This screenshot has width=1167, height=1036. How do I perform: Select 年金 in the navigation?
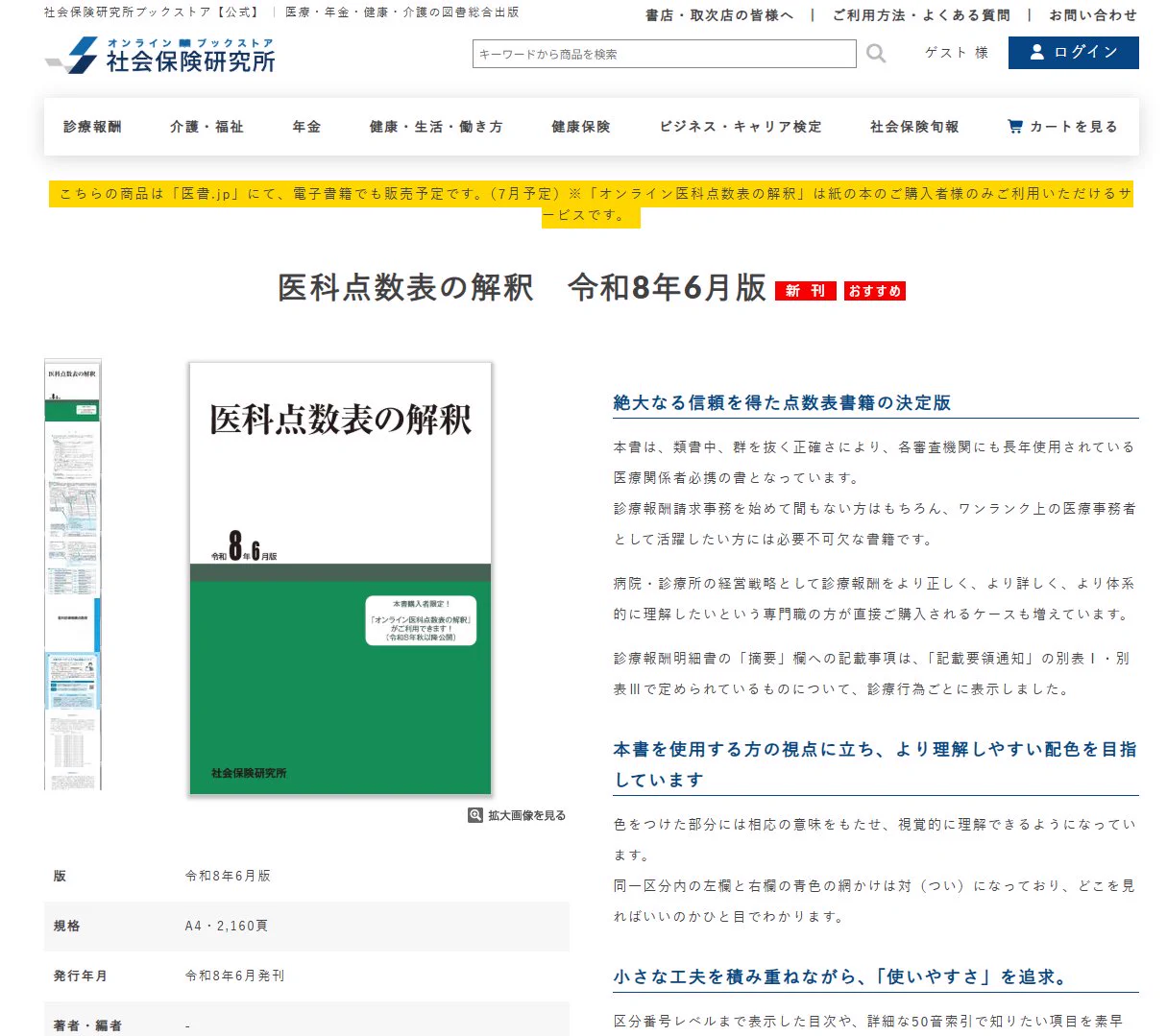click(306, 127)
